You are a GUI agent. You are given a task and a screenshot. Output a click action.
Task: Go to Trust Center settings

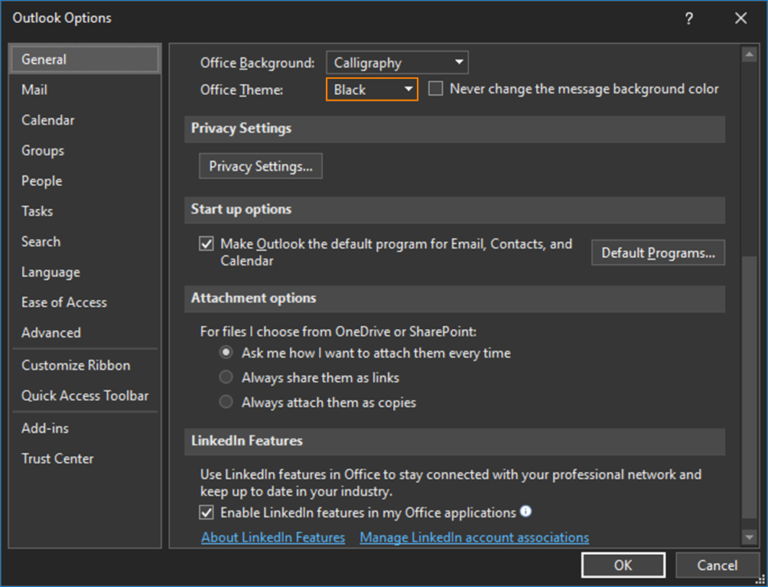point(58,459)
